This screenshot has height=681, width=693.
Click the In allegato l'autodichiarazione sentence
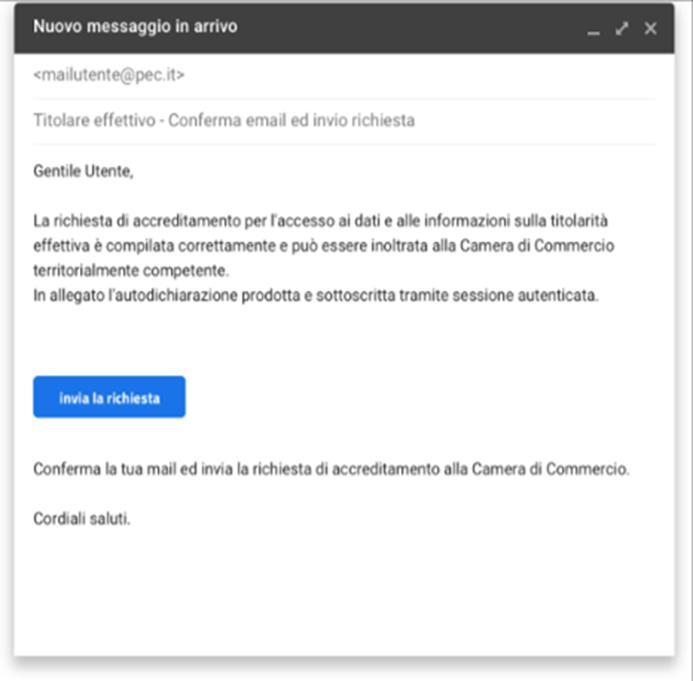(316, 295)
